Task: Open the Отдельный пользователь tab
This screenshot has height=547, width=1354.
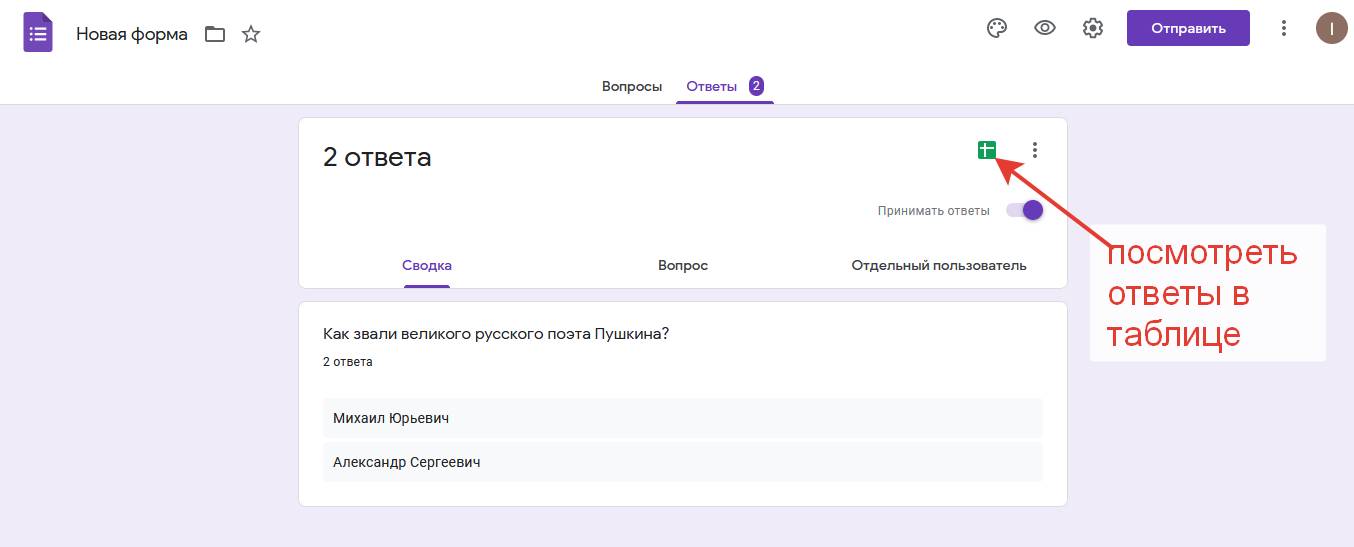Action: click(938, 265)
